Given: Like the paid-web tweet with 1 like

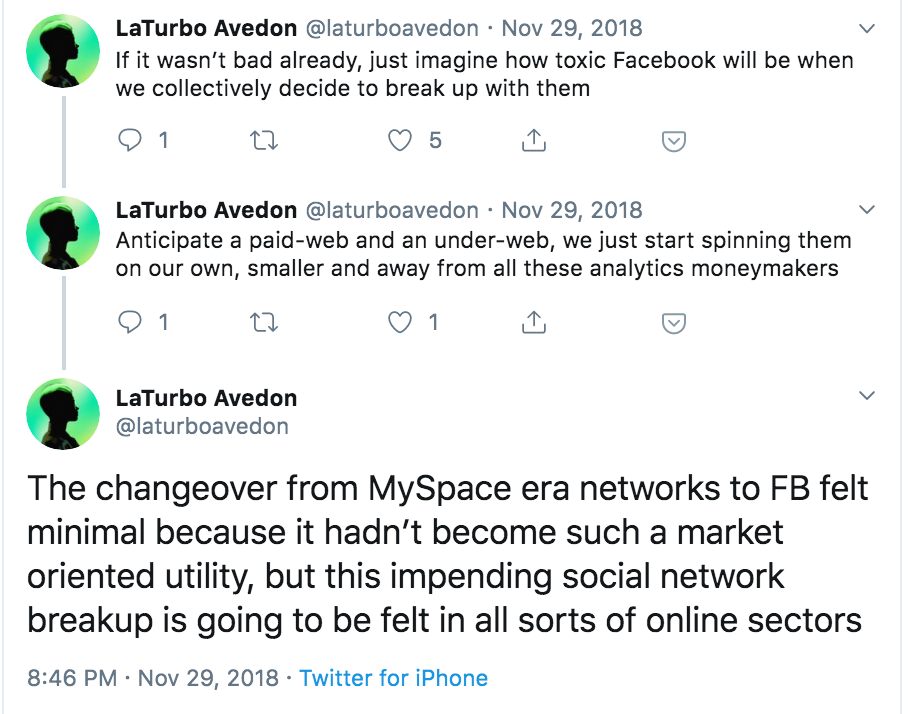Looking at the screenshot, I should [400, 322].
